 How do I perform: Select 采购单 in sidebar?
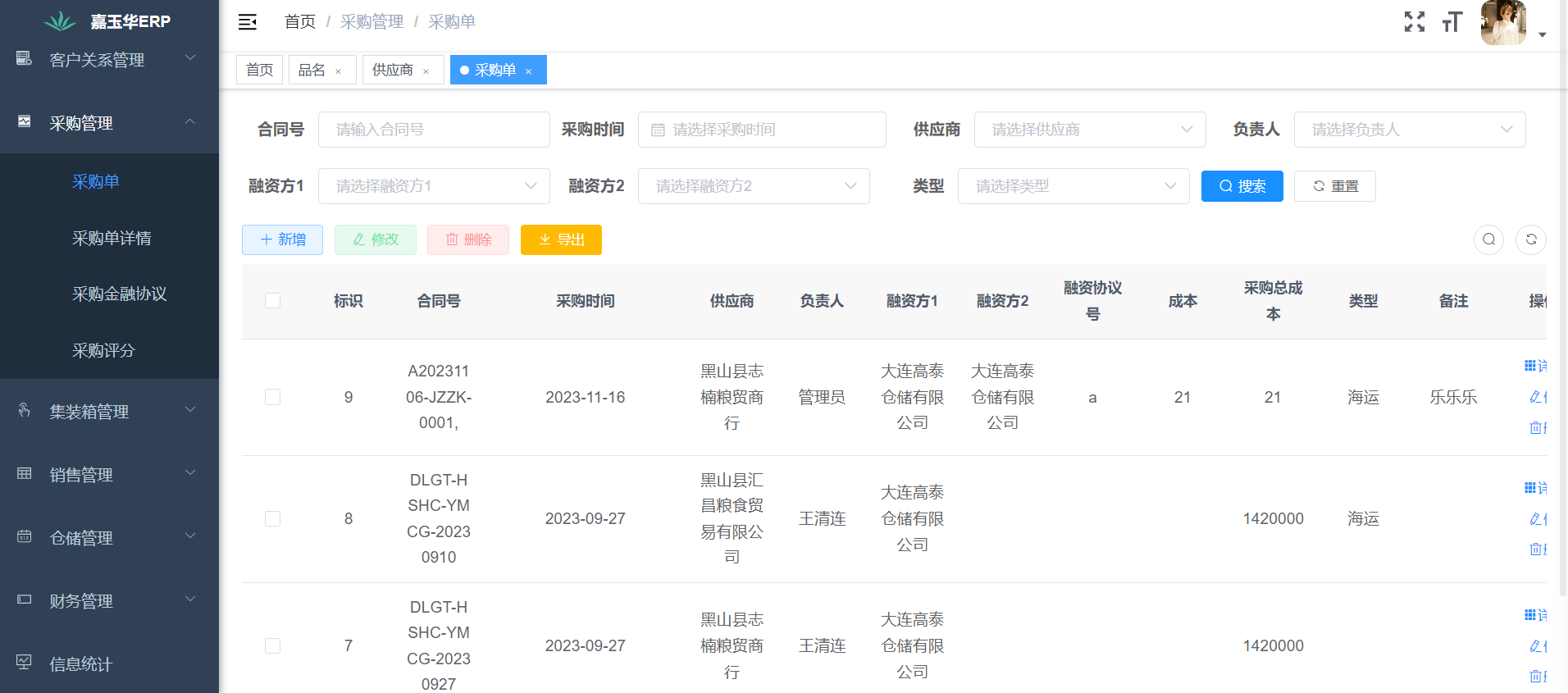click(96, 181)
